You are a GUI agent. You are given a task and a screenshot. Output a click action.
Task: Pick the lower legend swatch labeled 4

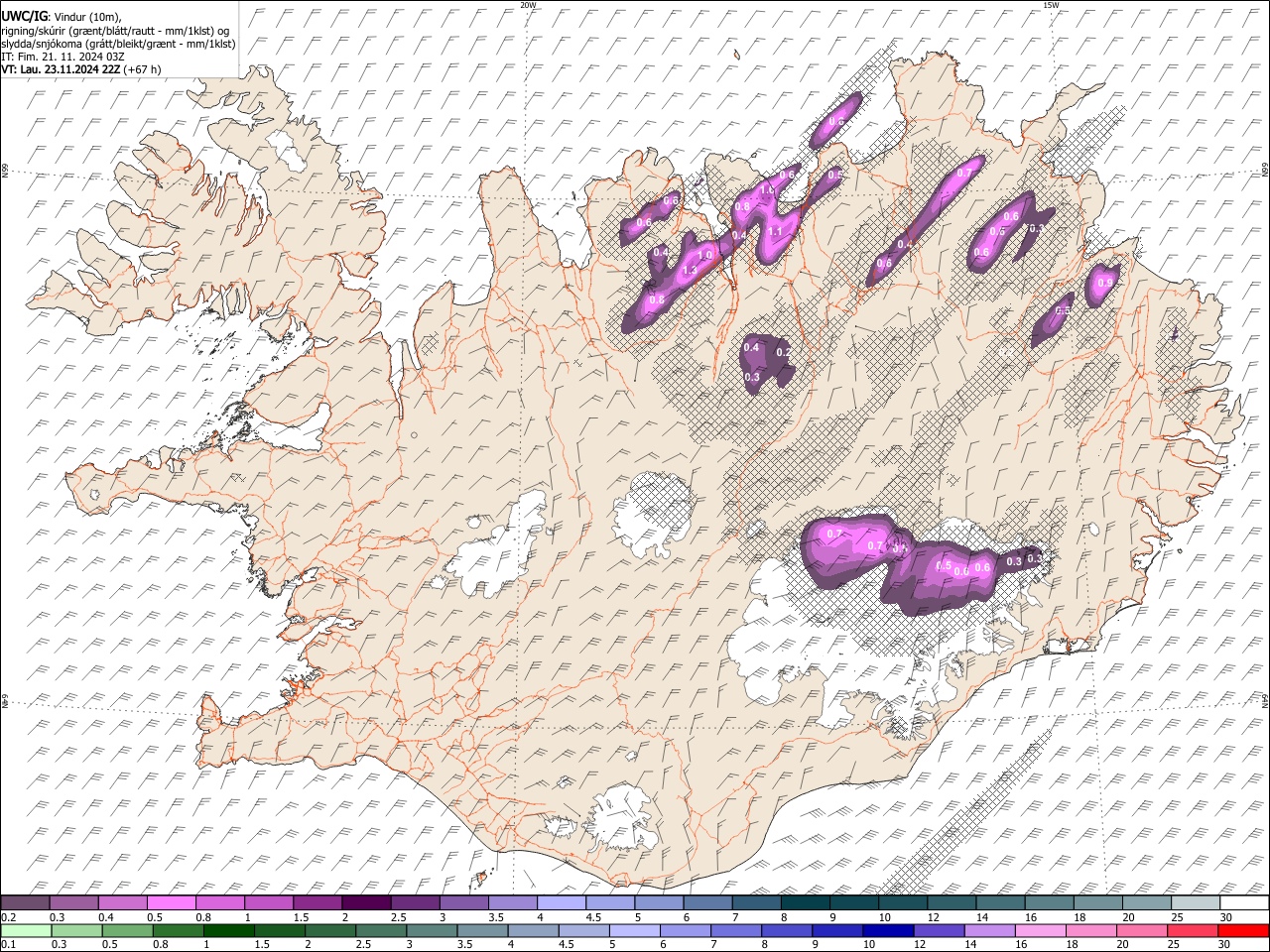pyautogui.click(x=532, y=930)
